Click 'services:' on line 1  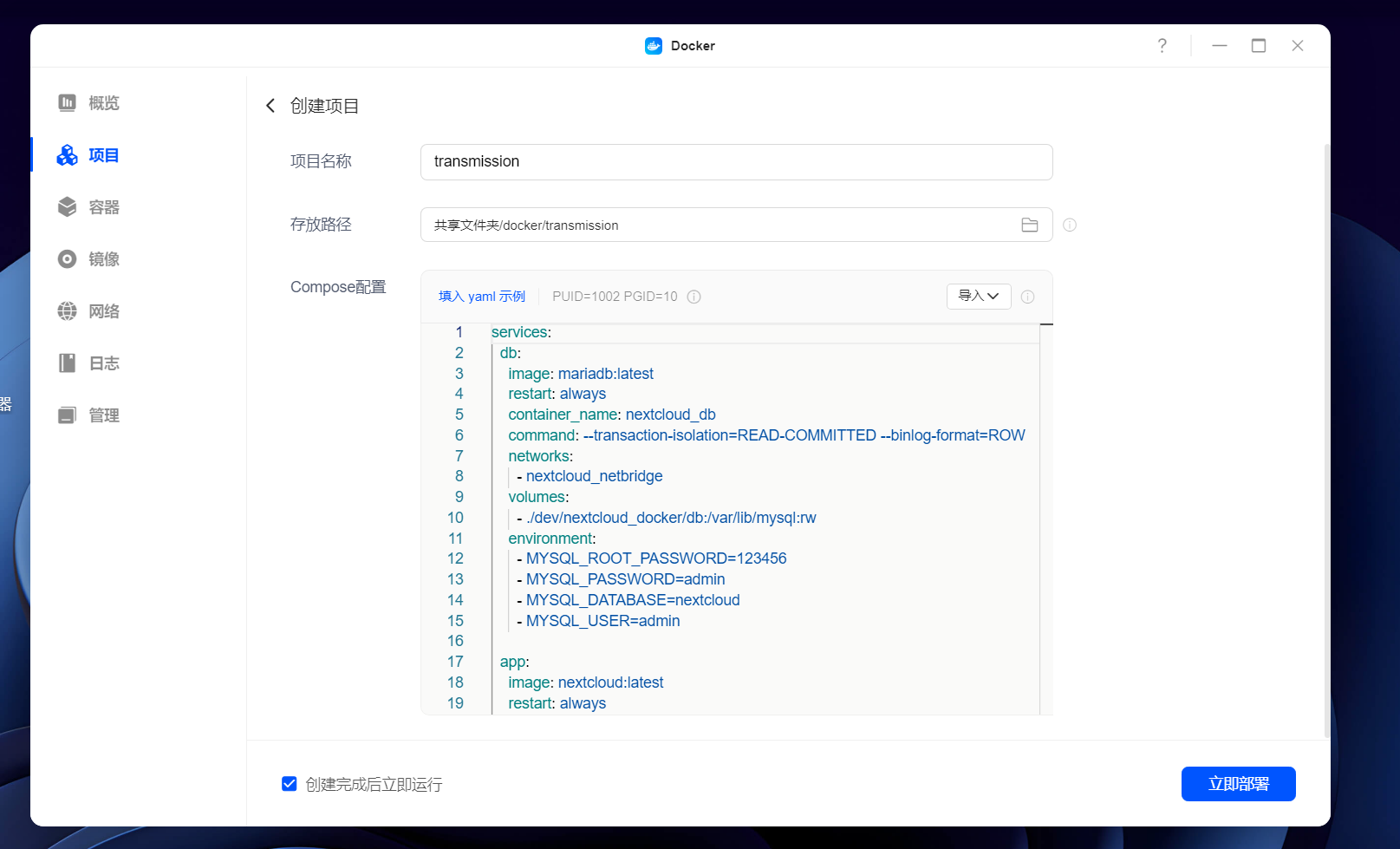pyautogui.click(x=521, y=332)
